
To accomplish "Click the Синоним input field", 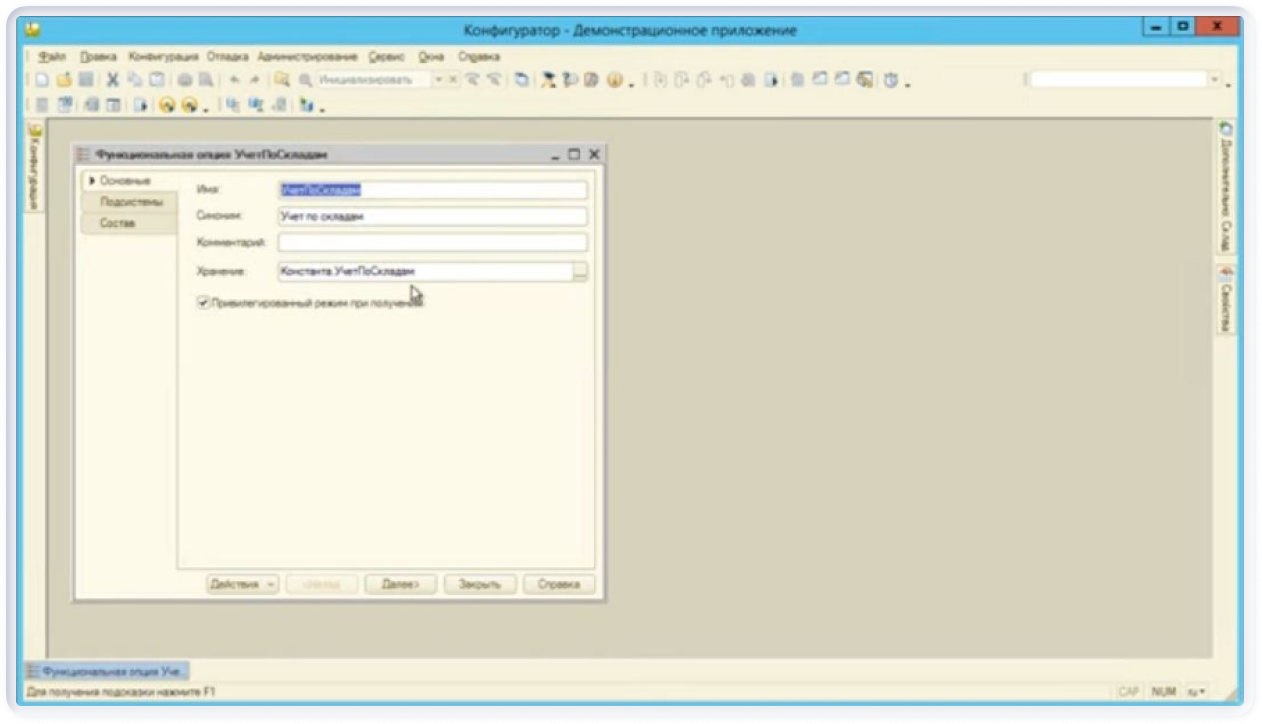I will pyautogui.click(x=432, y=216).
